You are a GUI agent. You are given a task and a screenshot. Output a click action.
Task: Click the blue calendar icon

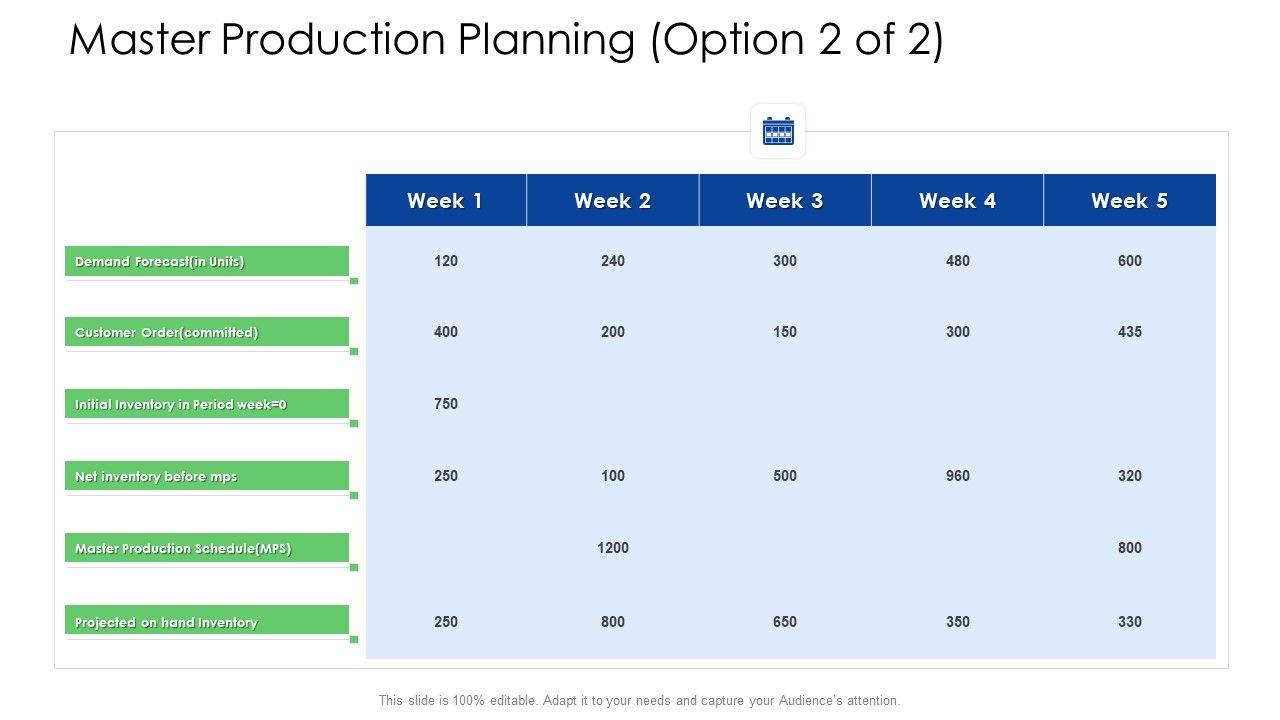pyautogui.click(x=778, y=131)
